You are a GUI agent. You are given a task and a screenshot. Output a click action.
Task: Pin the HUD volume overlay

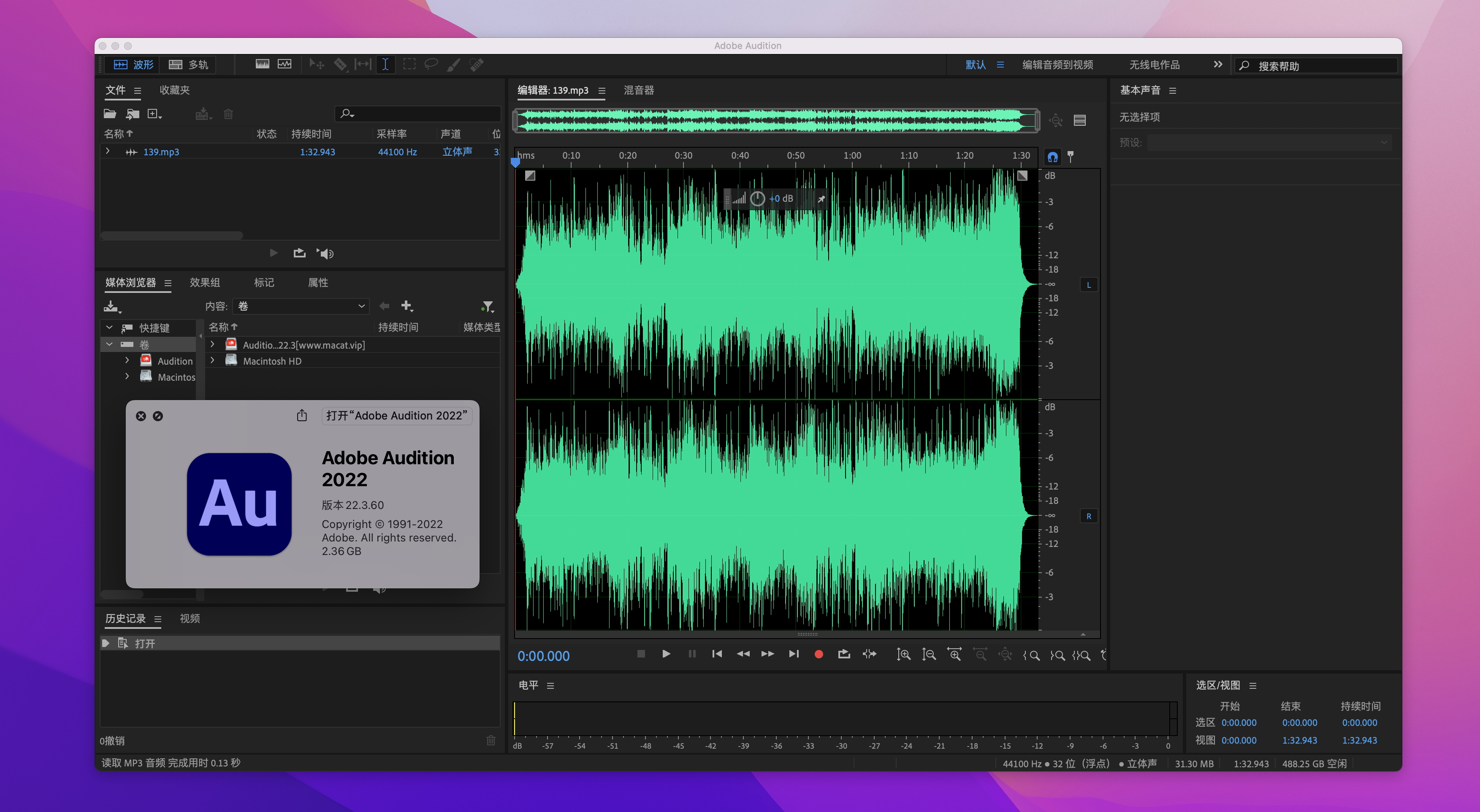click(821, 199)
